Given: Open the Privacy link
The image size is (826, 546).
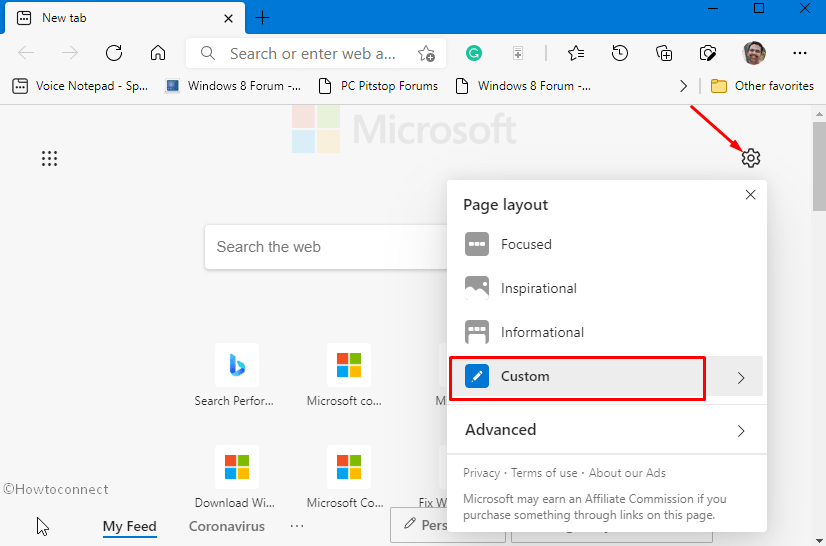Looking at the screenshot, I should click(481, 473).
